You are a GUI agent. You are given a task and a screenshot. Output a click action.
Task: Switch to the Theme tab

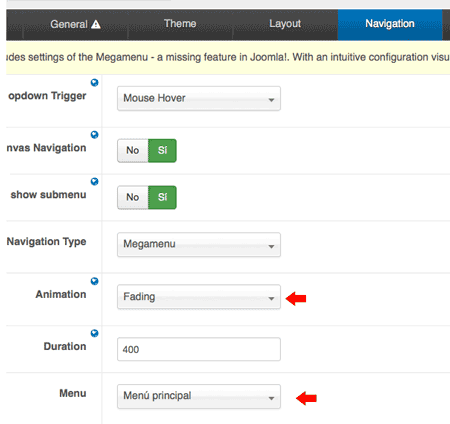point(180,24)
